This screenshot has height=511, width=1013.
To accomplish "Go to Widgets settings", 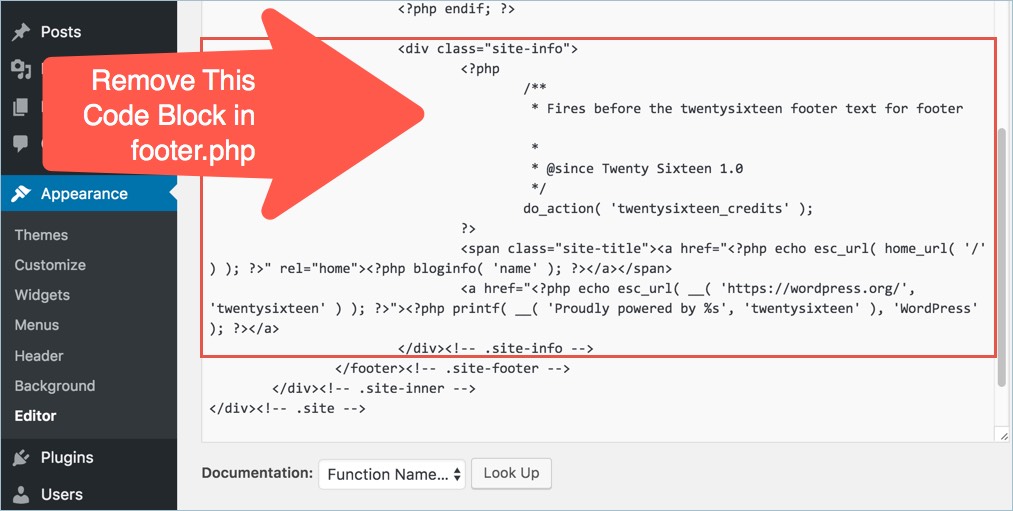I will (x=42, y=295).
